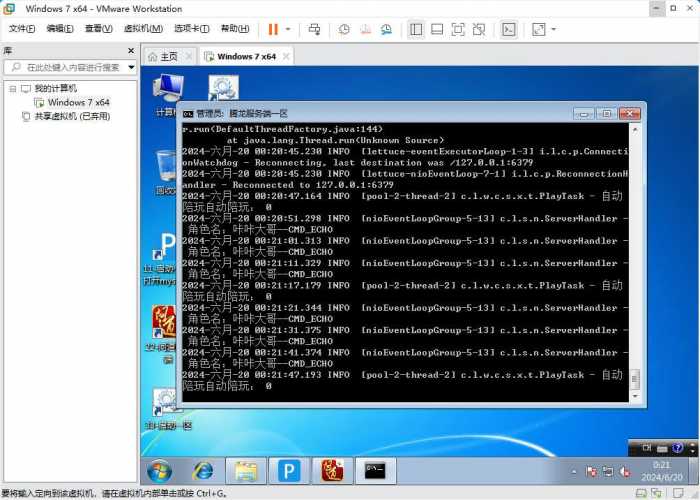This screenshot has height=500, width=700.
Task: Show hidden tray icons arrow in guest
Action: click(574, 471)
